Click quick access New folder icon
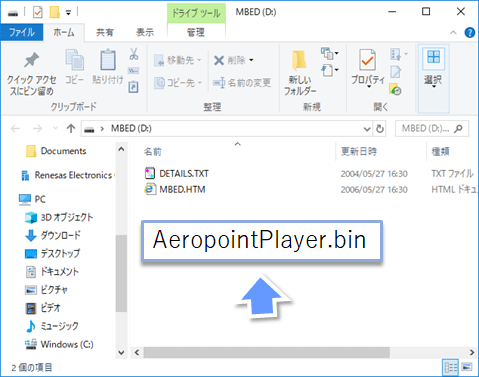479x377 pixels. pyautogui.click(x=55, y=12)
